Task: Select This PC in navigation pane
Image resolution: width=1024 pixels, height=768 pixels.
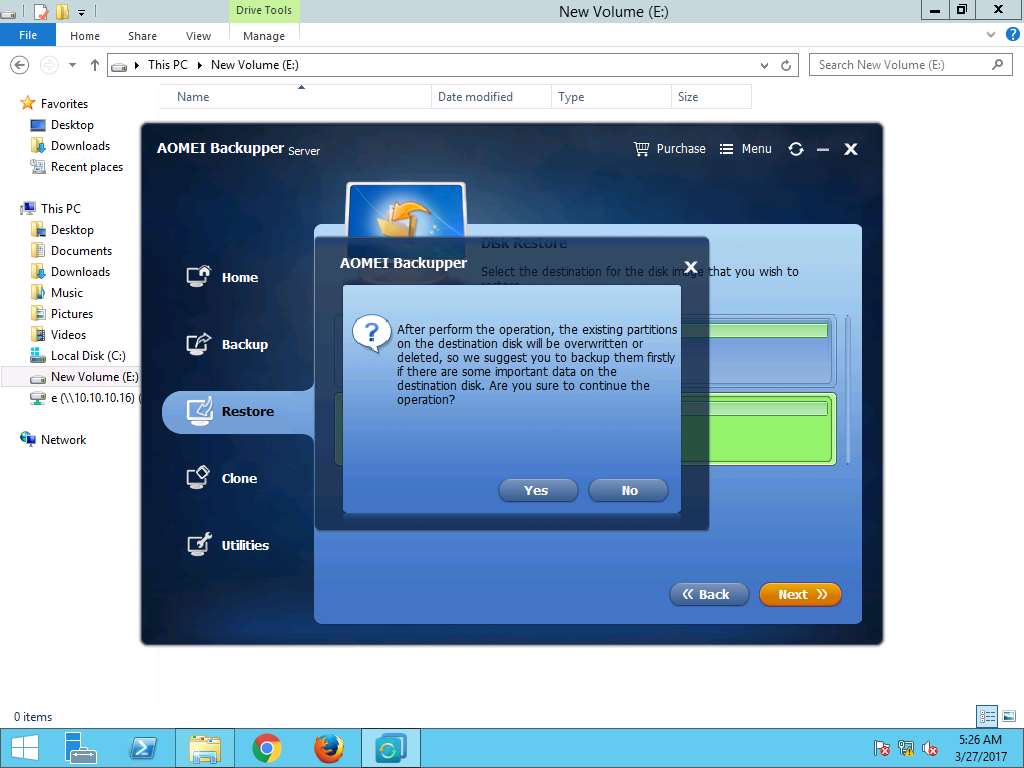Action: click(x=60, y=208)
